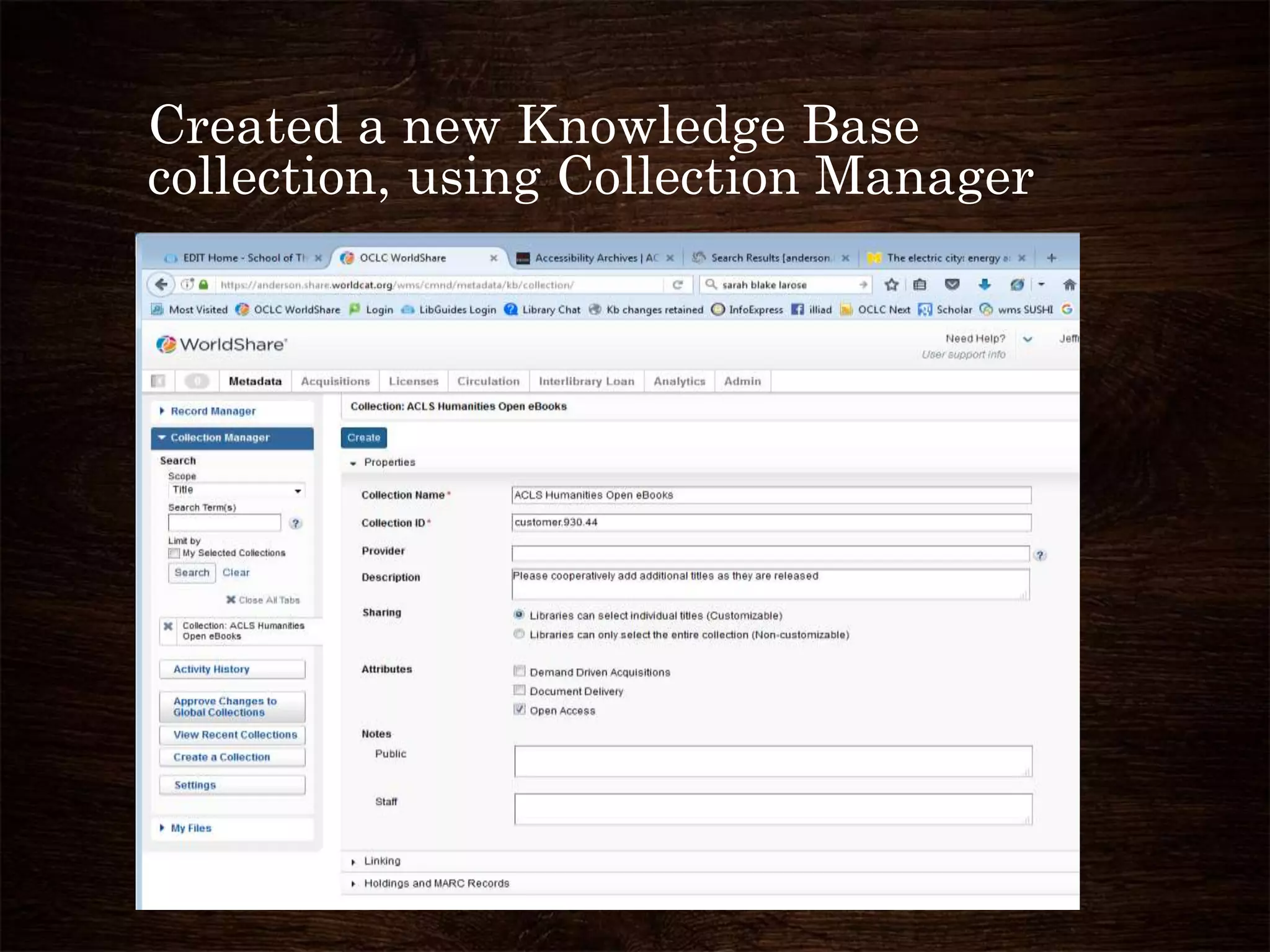
Task: Open the wms SUSHI bookmark
Action: pos(1016,309)
